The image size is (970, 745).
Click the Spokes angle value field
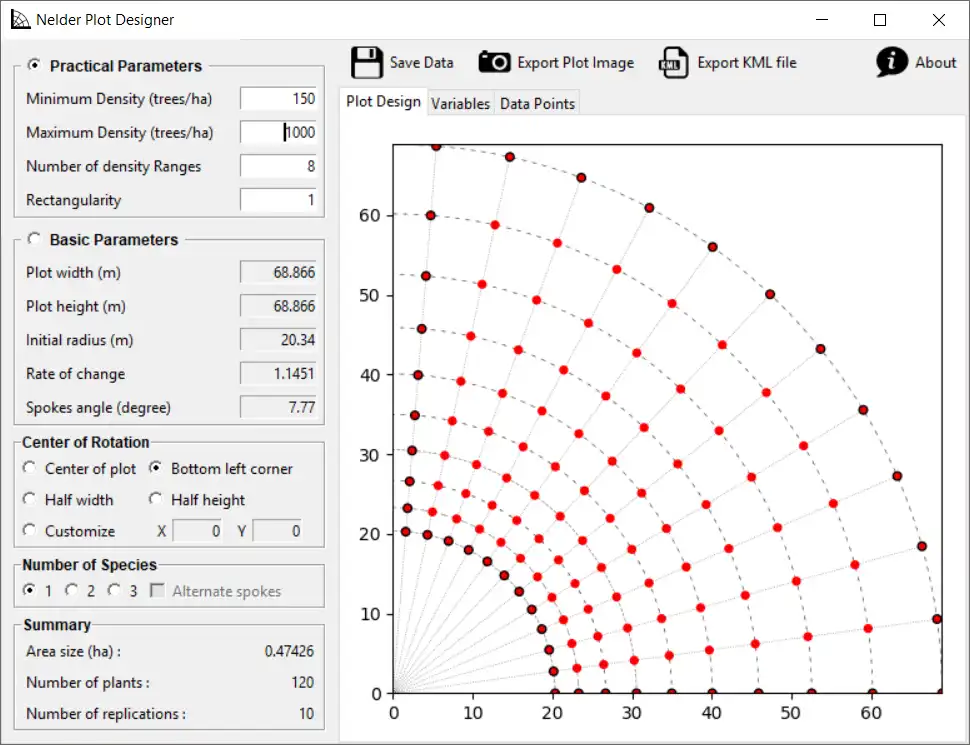(x=278, y=407)
